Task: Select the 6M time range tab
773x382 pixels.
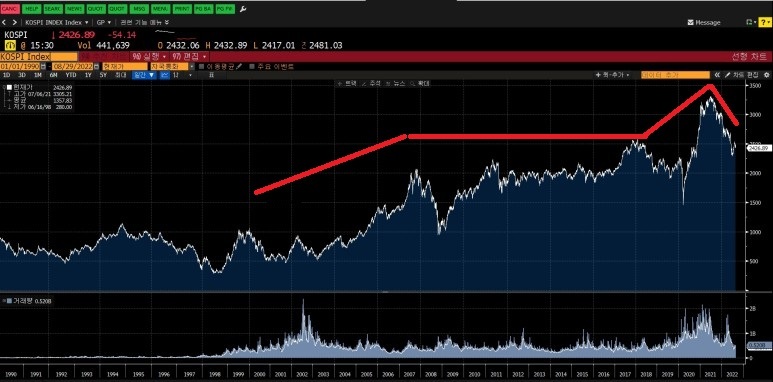Action: [53, 75]
